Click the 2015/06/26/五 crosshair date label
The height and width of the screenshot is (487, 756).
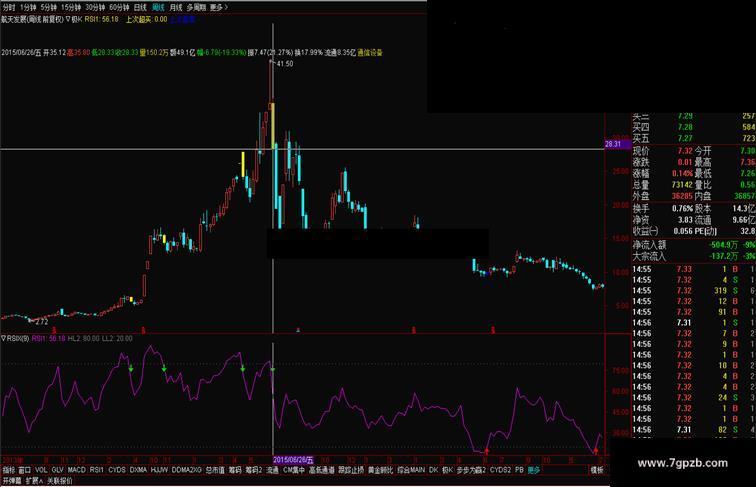(294, 460)
